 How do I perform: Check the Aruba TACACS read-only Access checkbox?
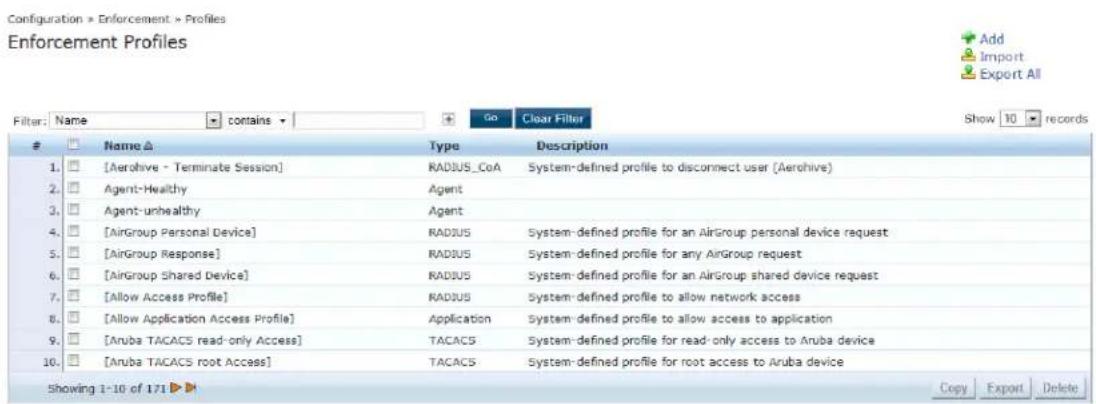click(x=75, y=340)
